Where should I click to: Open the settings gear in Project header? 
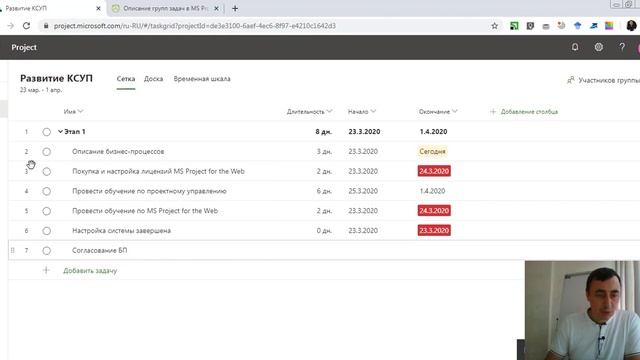tap(598, 47)
